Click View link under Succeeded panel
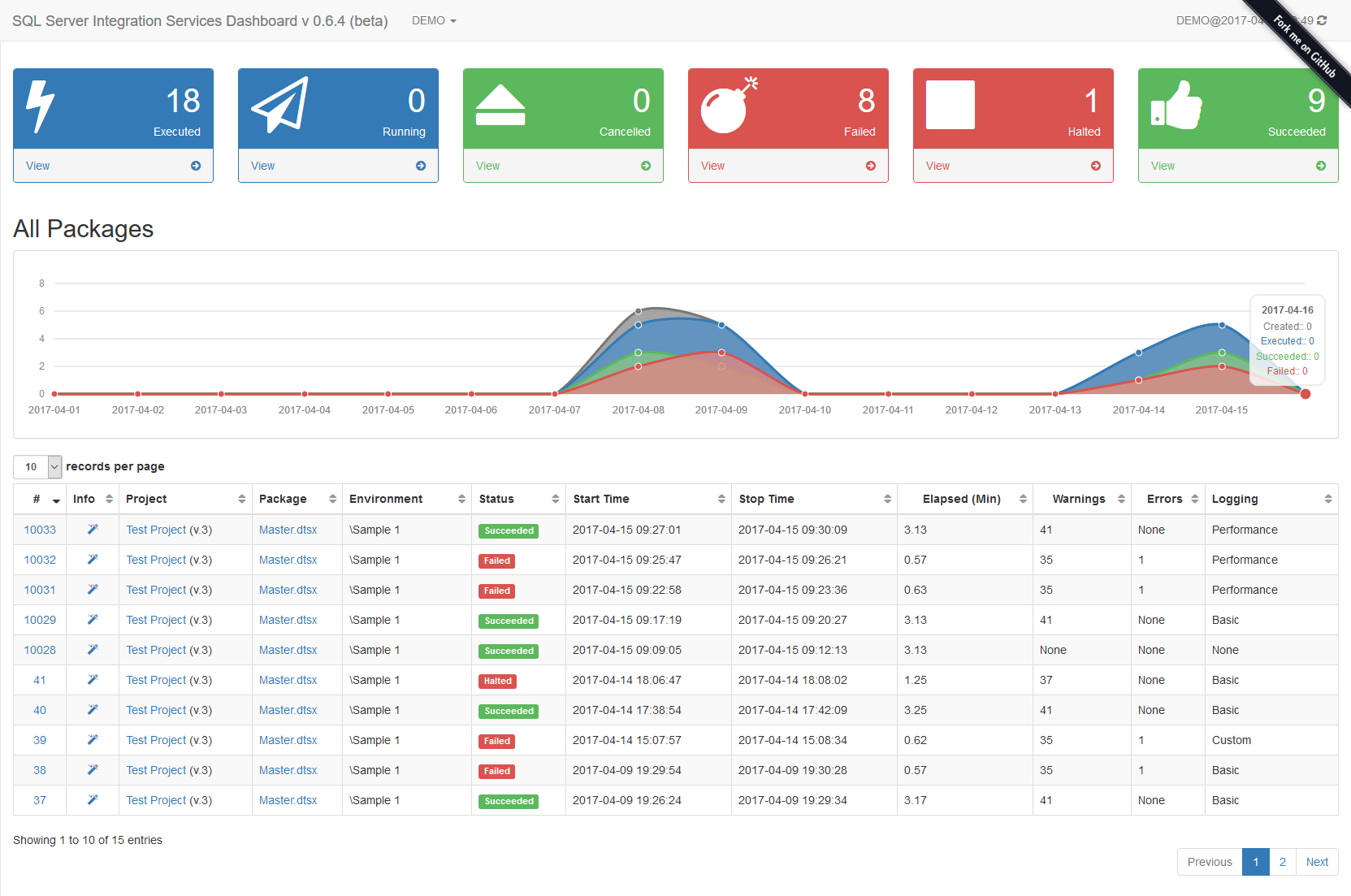This screenshot has width=1351, height=896. pos(1163,166)
